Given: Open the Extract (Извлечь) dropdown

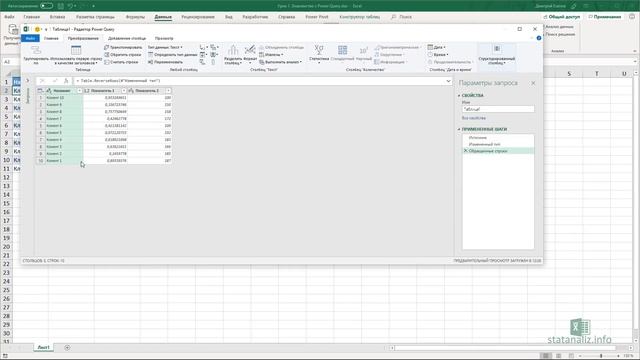Looking at the screenshot, I should (x=271, y=55).
